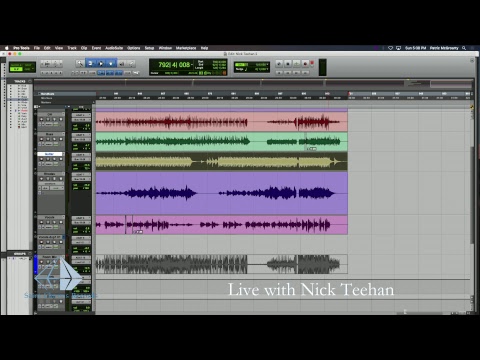Open the Window menu

pos(165,48)
